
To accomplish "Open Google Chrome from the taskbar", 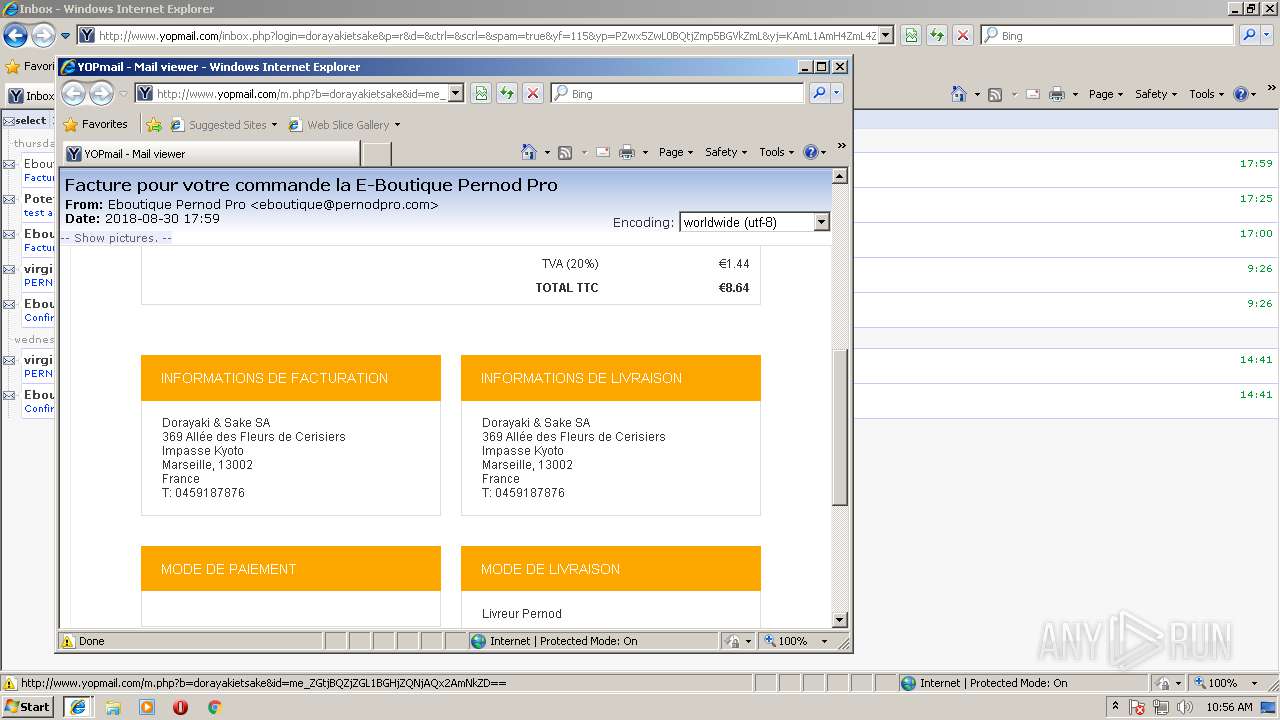I will 214,707.
